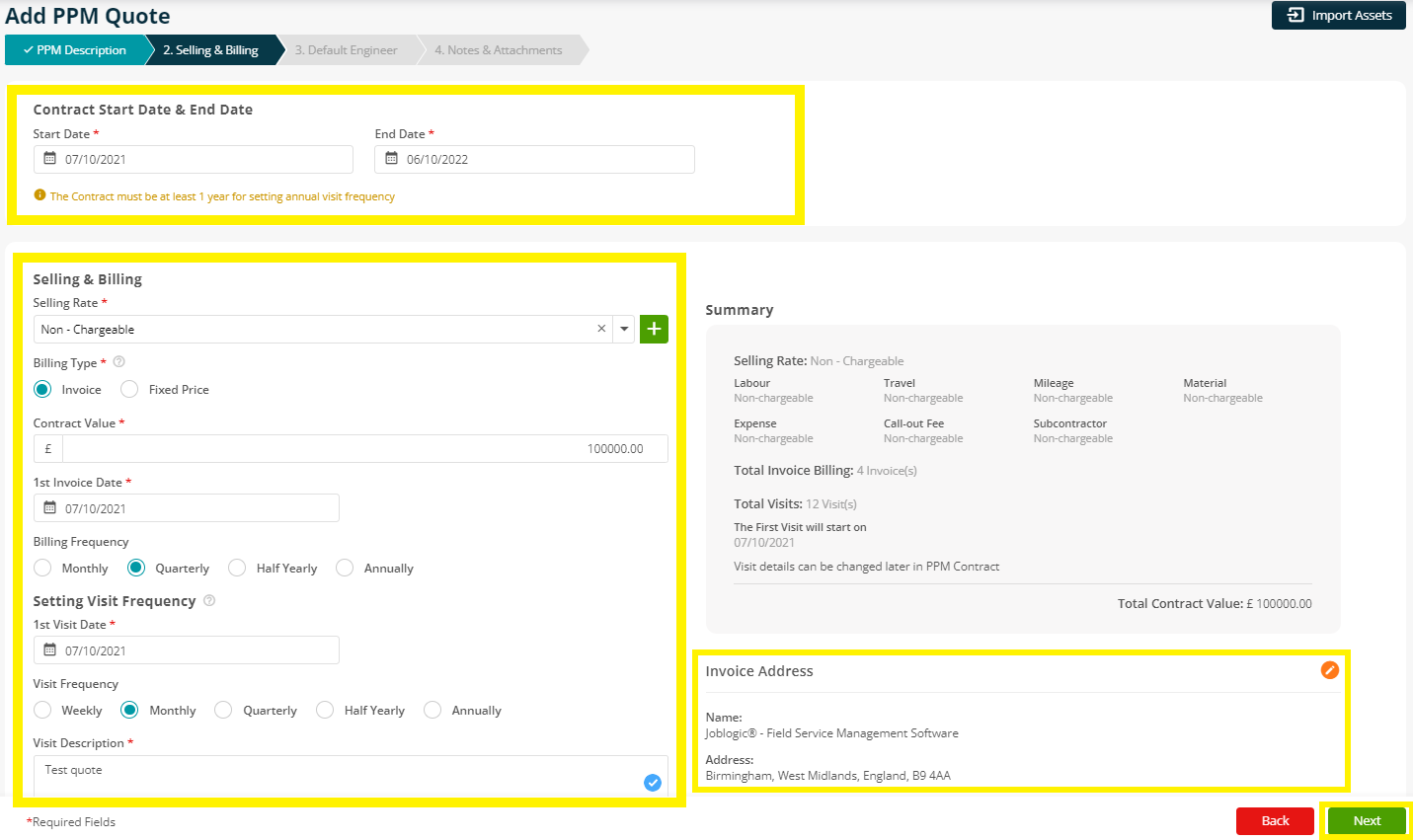This screenshot has height=840, width=1413.
Task: Click the Import Assets button
Action: [1339, 16]
